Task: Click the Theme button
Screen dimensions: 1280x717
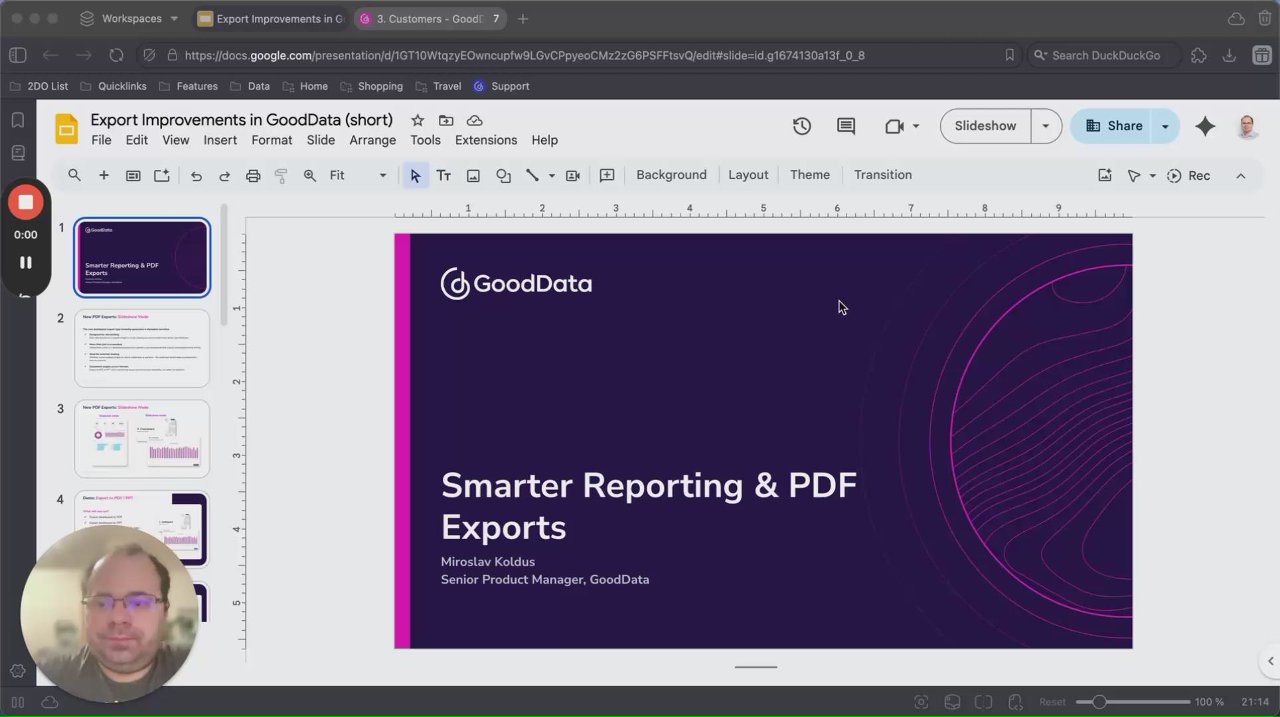Action: (810, 175)
